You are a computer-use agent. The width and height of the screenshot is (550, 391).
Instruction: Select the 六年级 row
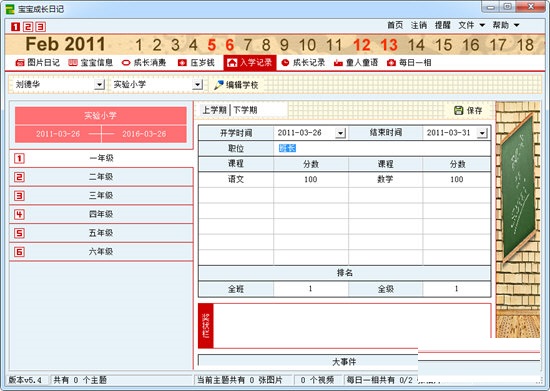coord(101,251)
